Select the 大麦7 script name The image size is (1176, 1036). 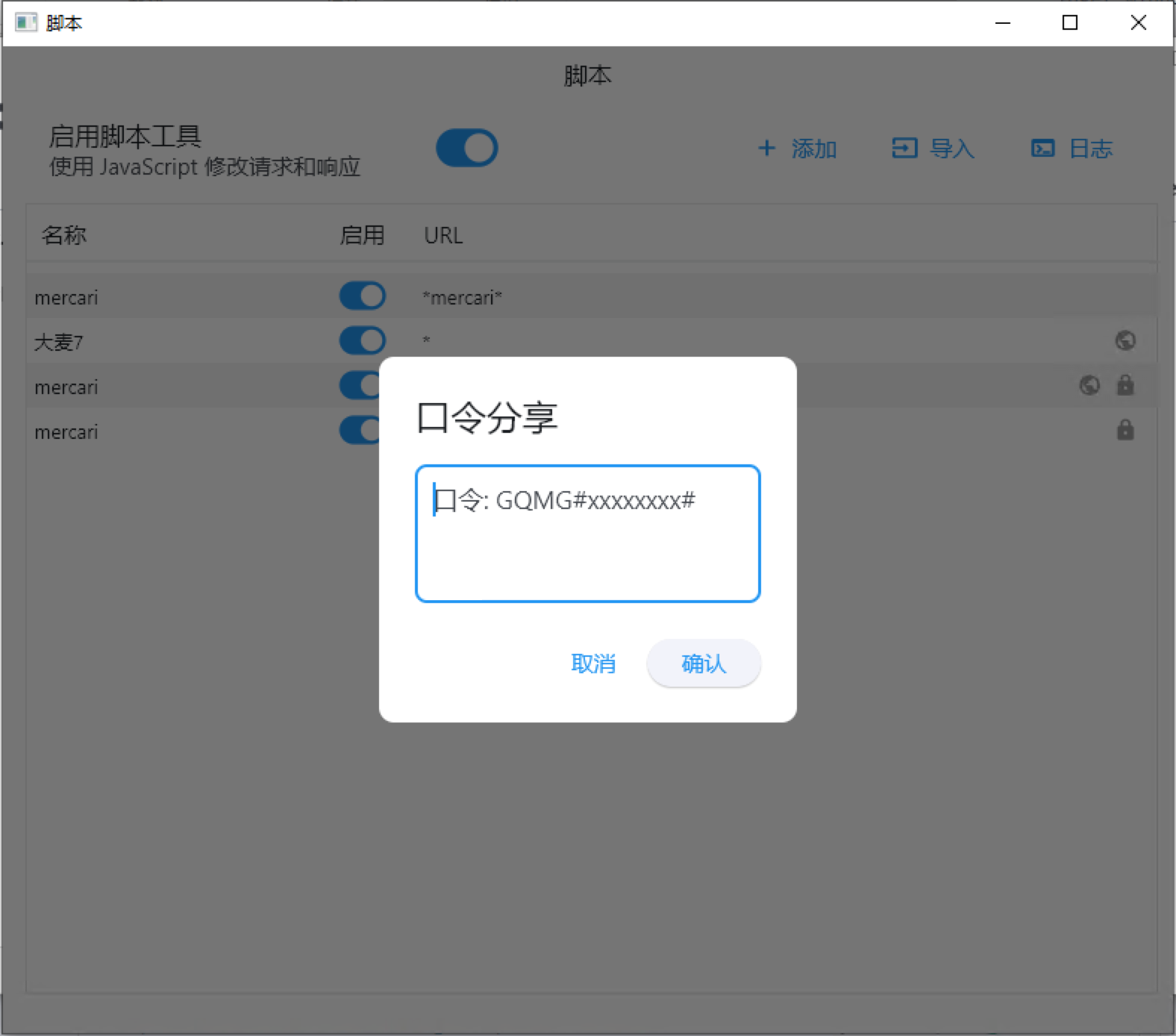click(58, 342)
